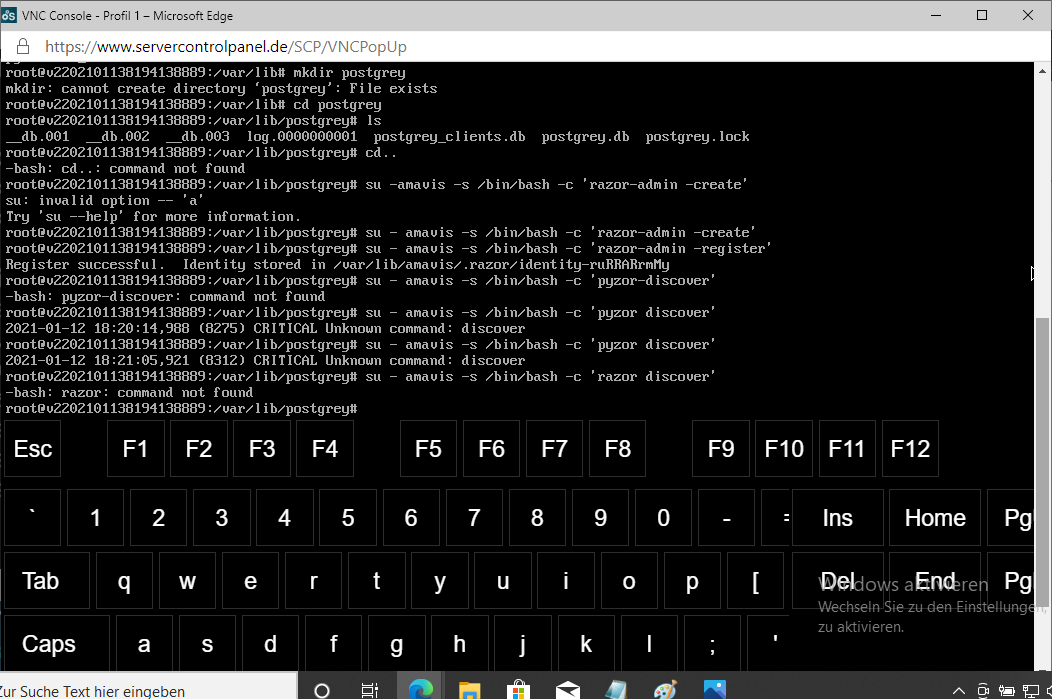Viewport: 1052px width, 699px height.
Task: Open the Paint app from taskbar
Action: pyautogui.click(x=665, y=689)
